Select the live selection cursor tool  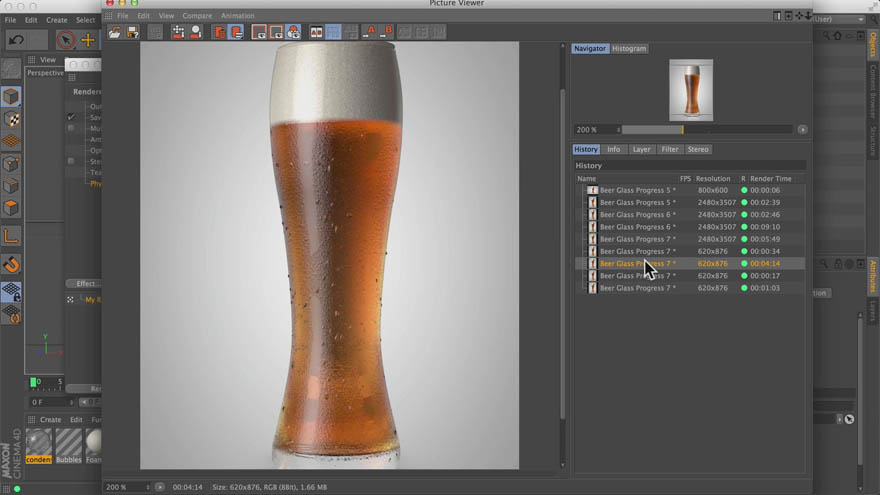click(66, 40)
